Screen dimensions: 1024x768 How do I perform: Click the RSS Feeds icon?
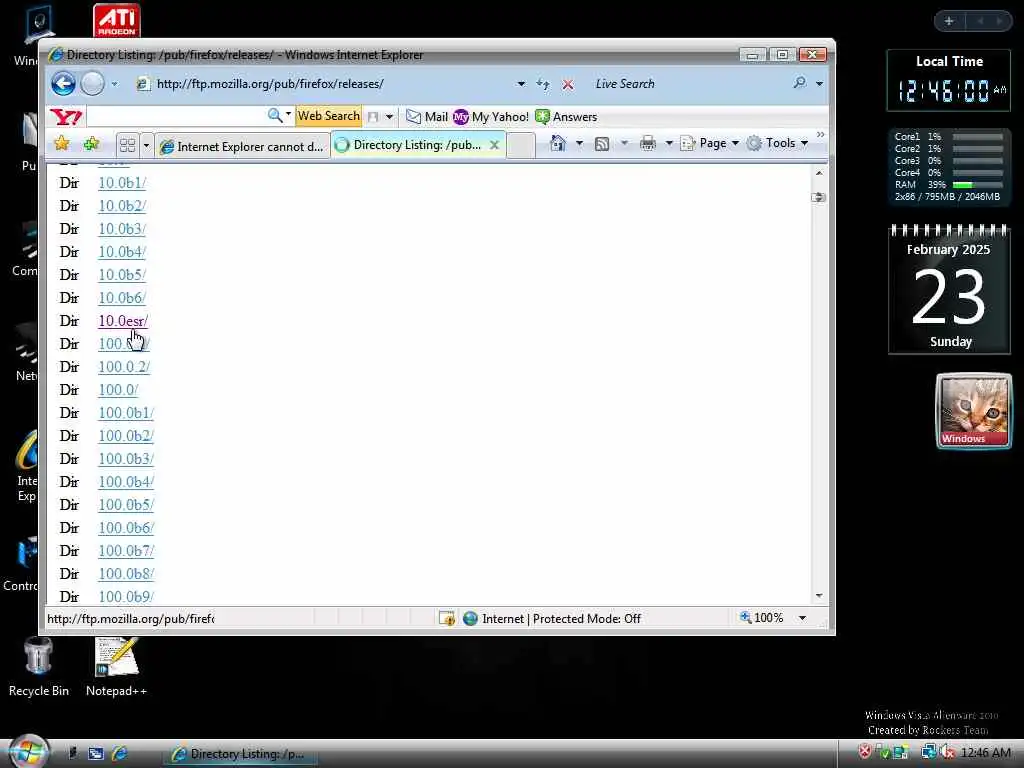601,144
